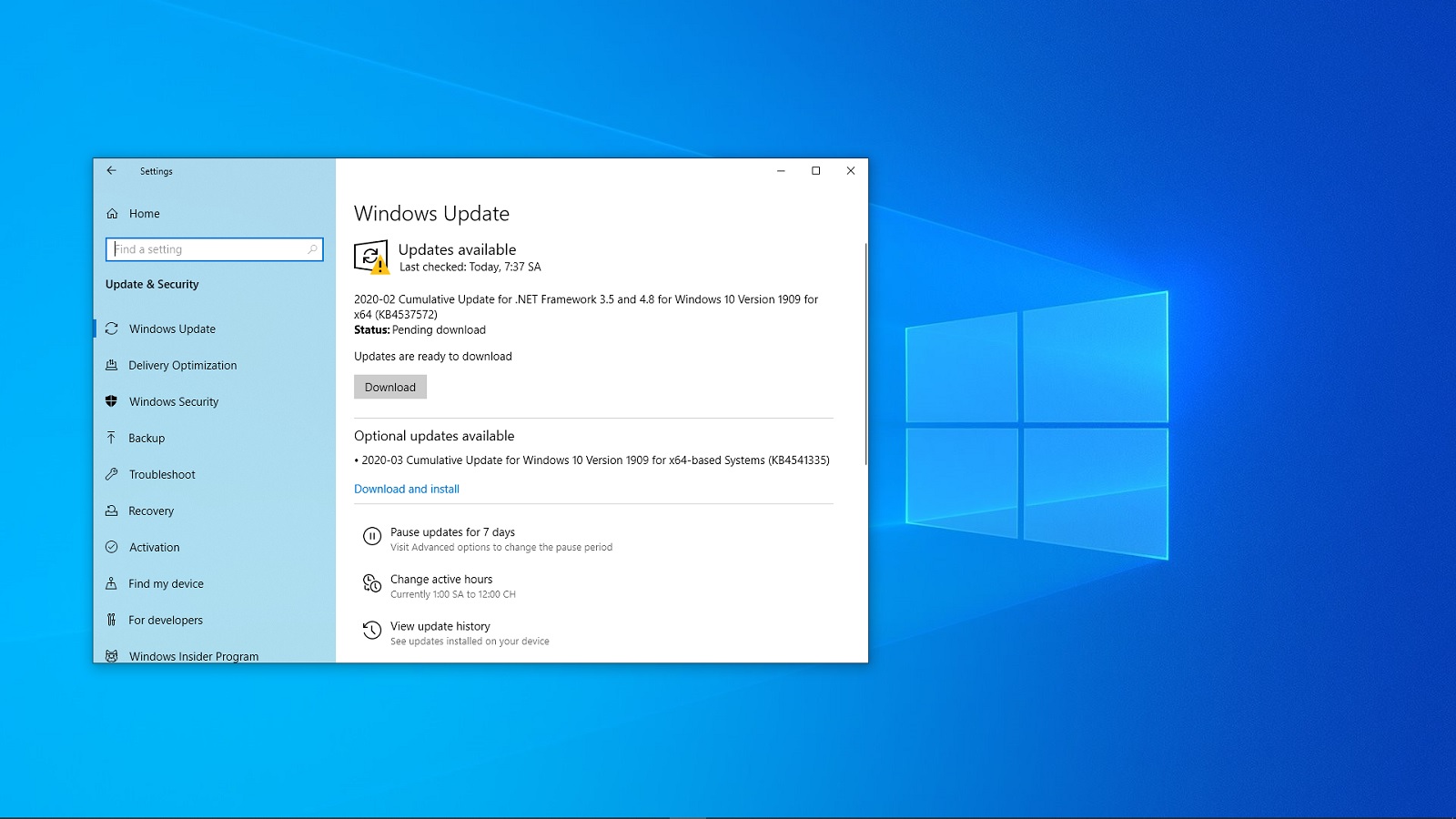Minimize the Settings window
Viewport: 1456px width, 819px height.
[x=781, y=170]
